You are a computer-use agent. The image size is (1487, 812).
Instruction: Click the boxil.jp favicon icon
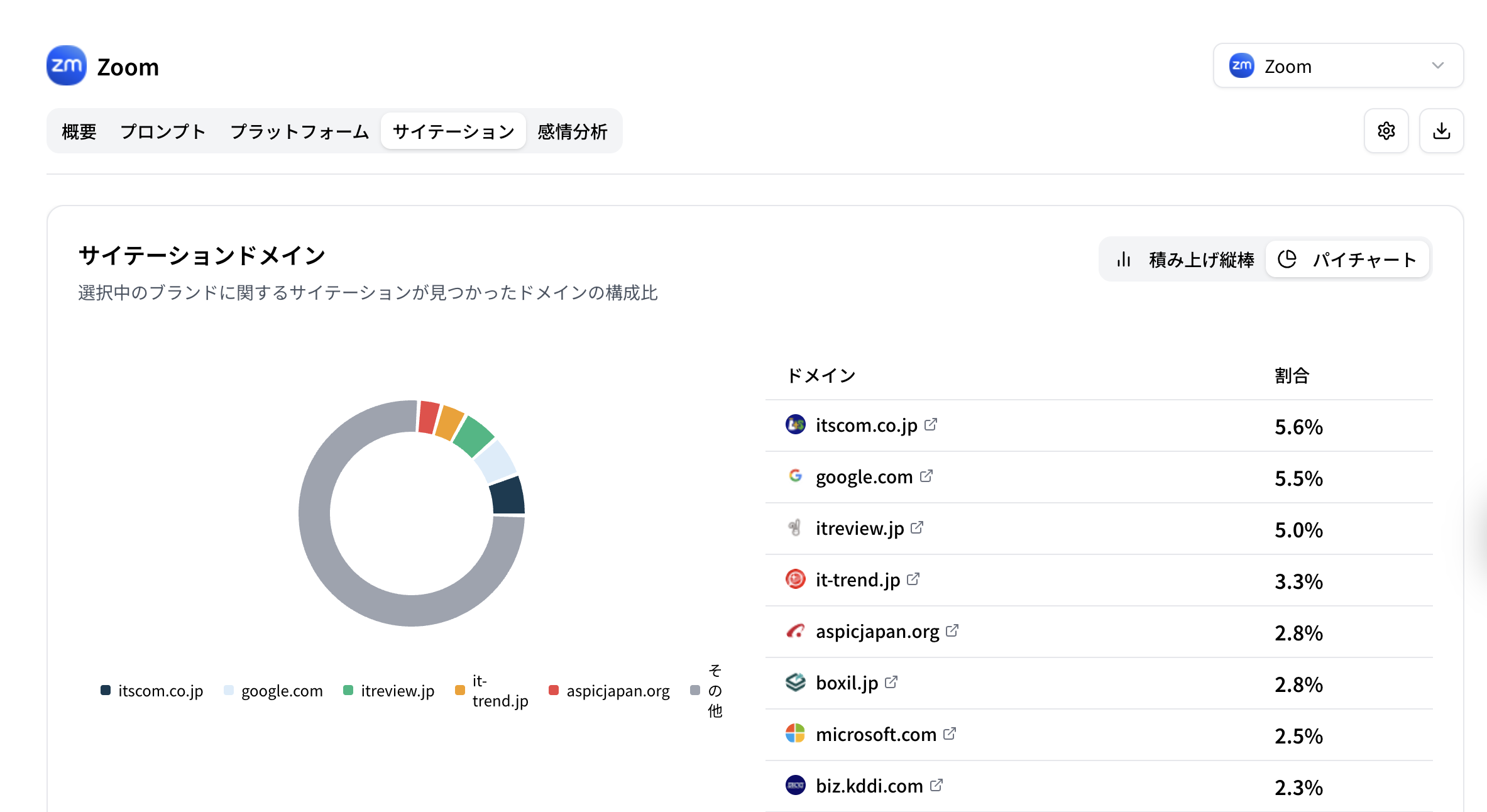click(x=796, y=682)
